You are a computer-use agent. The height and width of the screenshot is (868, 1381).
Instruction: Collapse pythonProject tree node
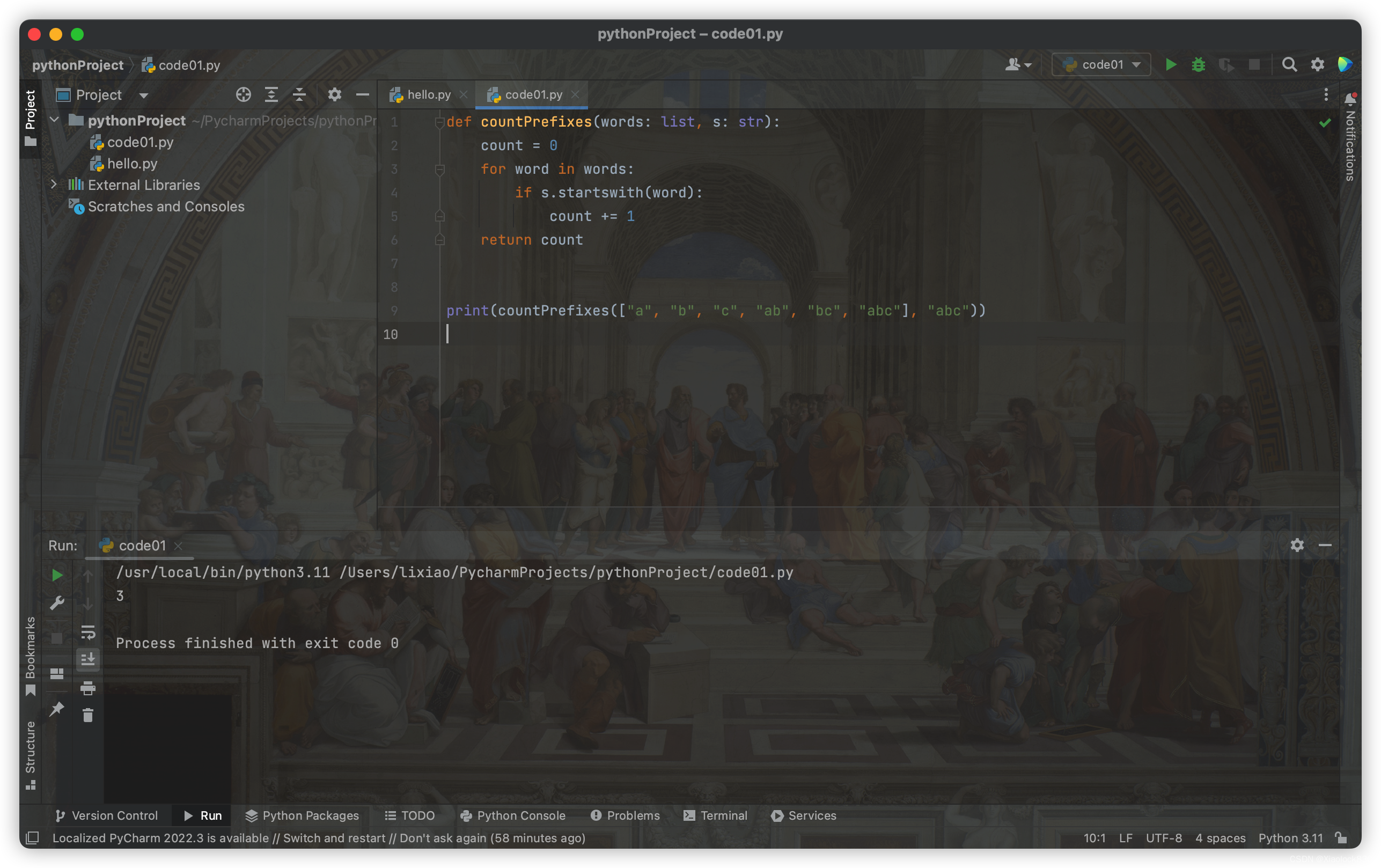55,120
